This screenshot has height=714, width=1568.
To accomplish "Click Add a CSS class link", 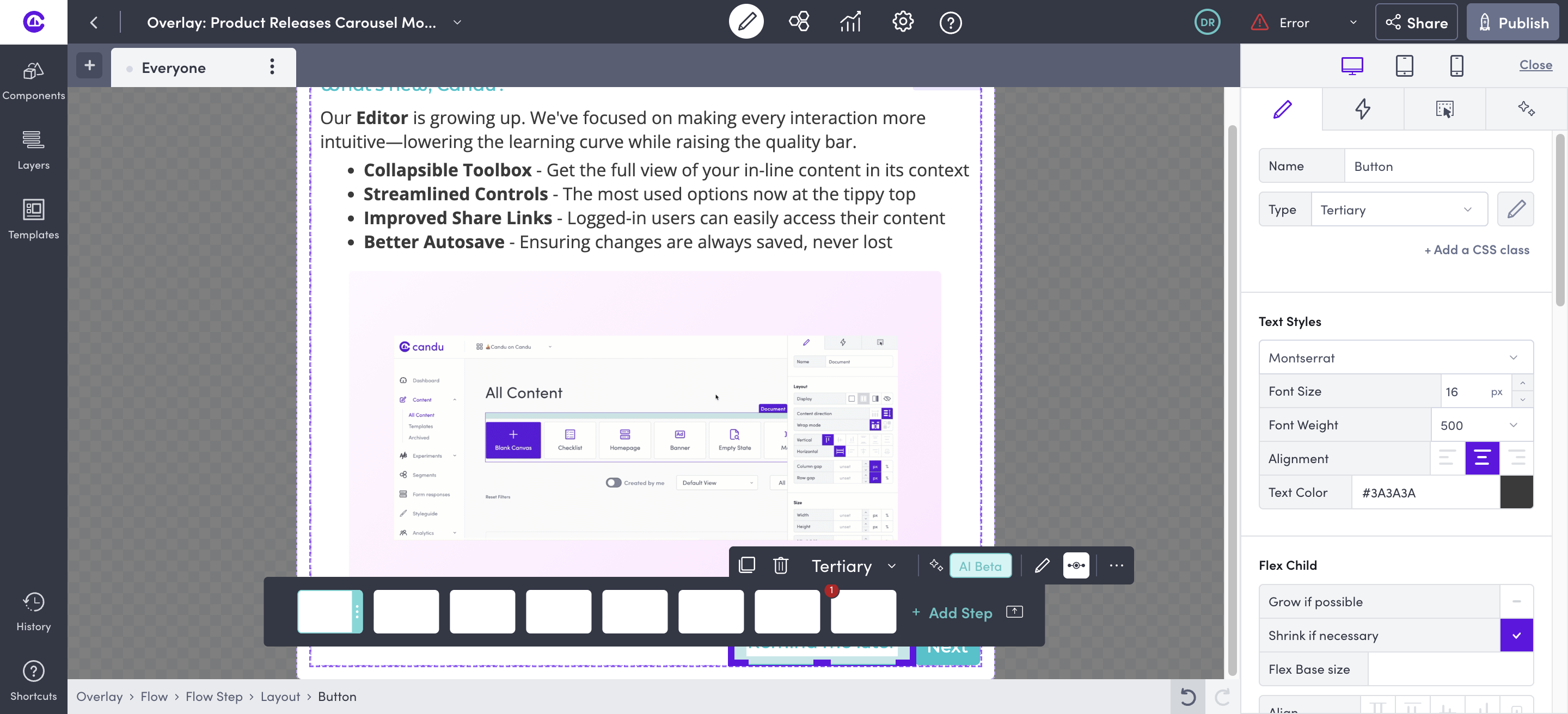I will coord(1476,250).
